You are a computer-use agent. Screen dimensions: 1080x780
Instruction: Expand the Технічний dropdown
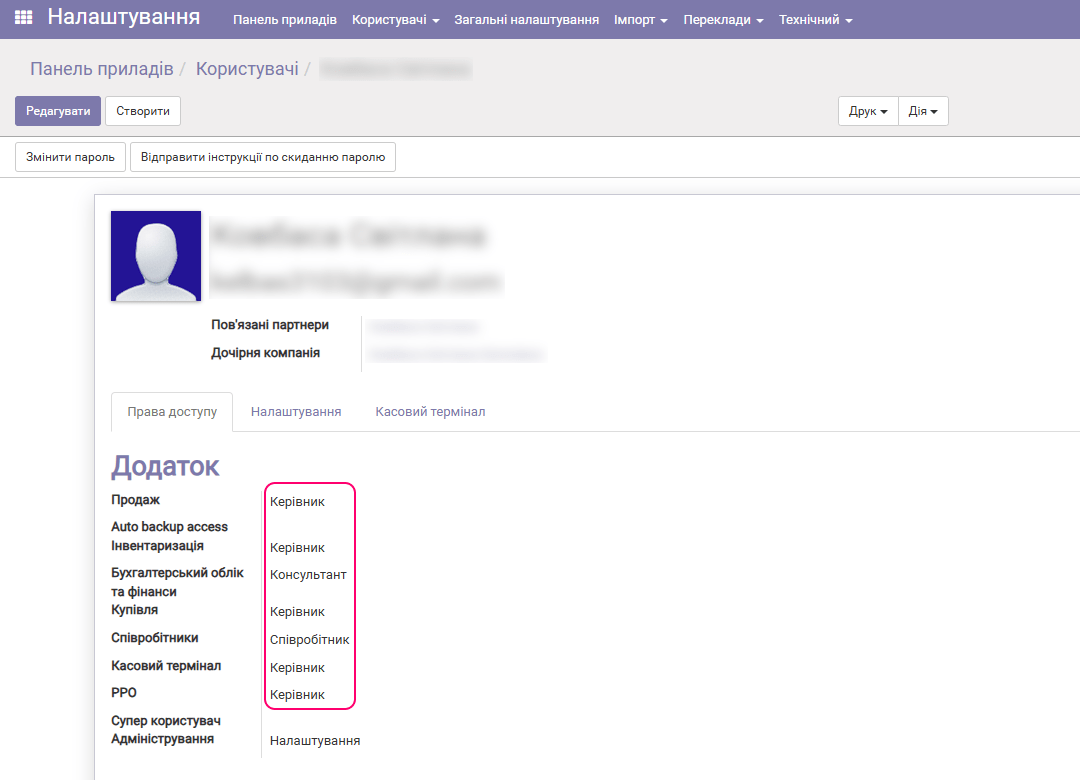815,18
